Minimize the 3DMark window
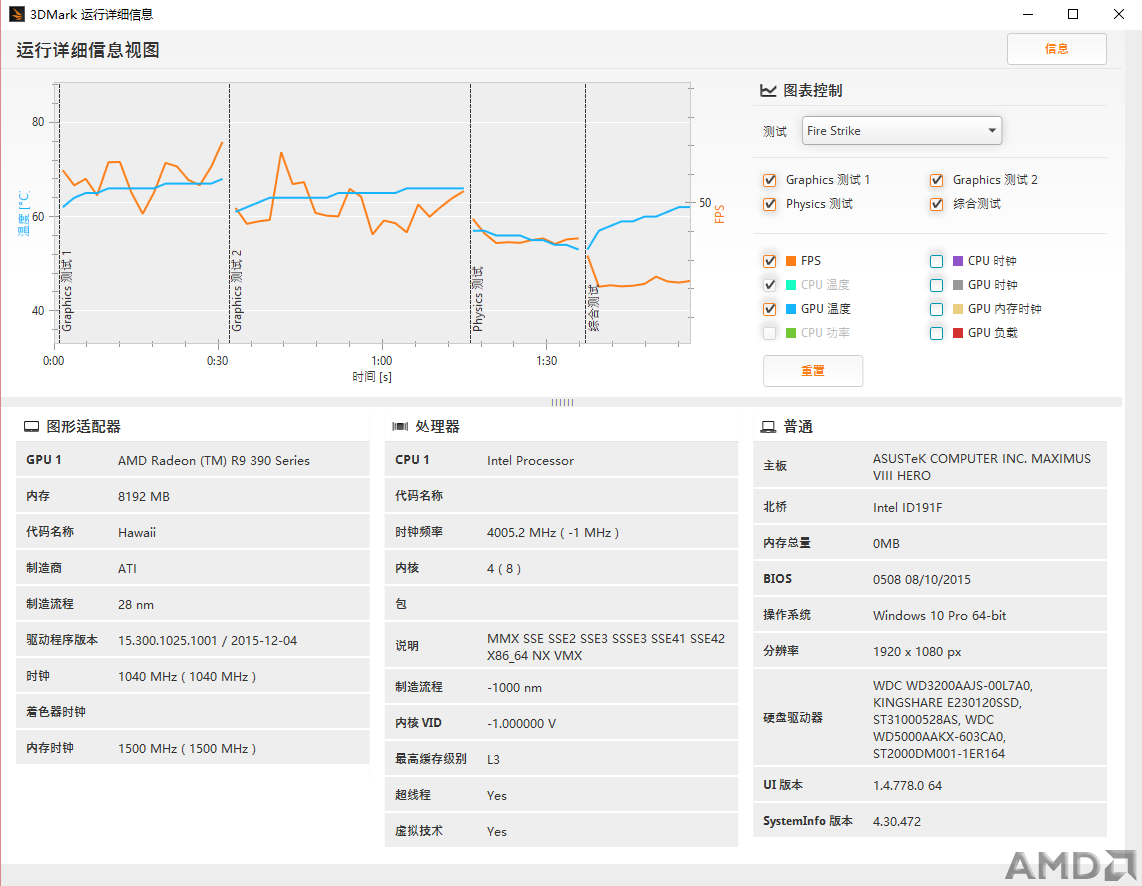Viewport: 1142px width, 886px height. [1028, 14]
